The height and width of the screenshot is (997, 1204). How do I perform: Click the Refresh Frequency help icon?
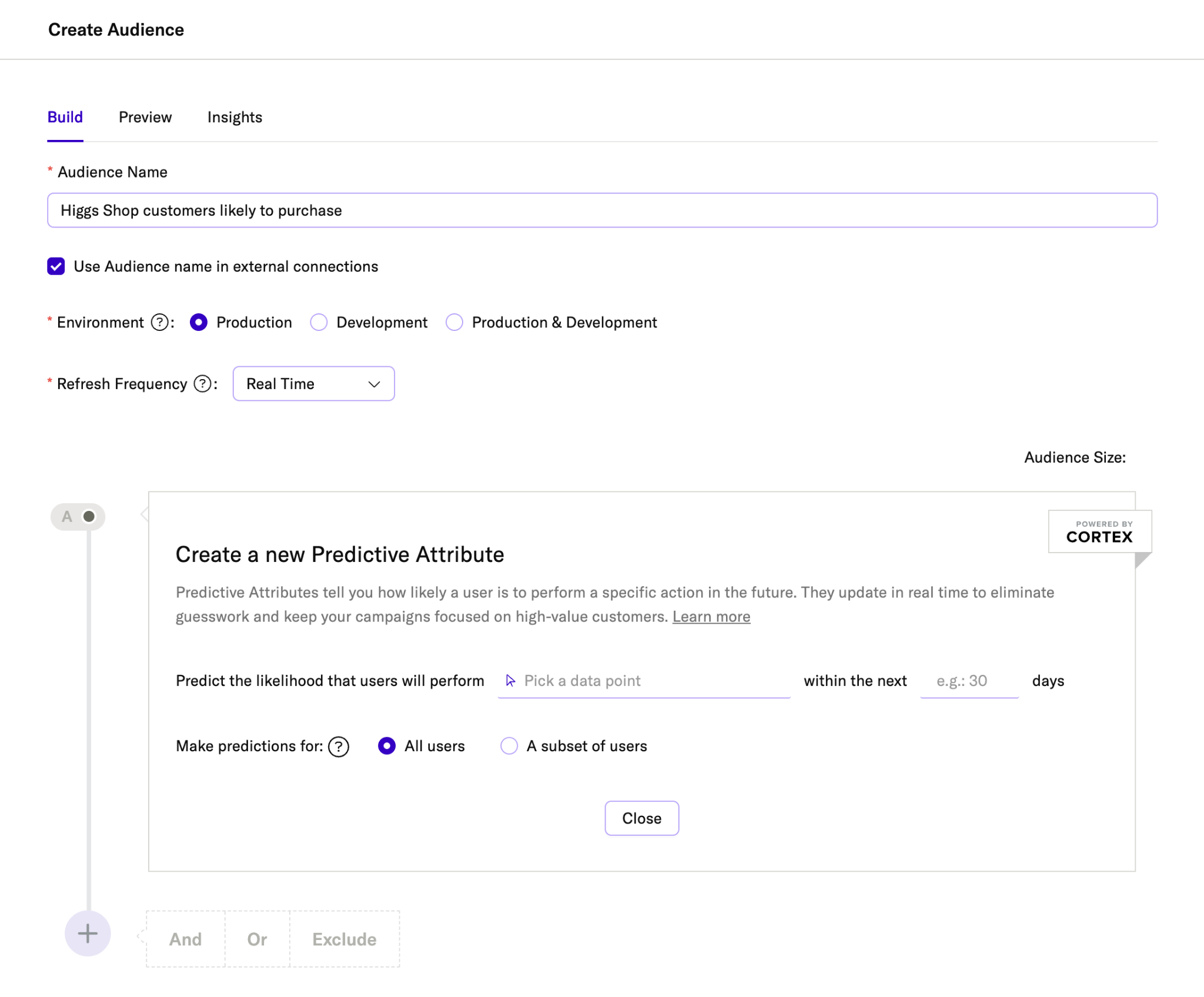click(x=203, y=384)
